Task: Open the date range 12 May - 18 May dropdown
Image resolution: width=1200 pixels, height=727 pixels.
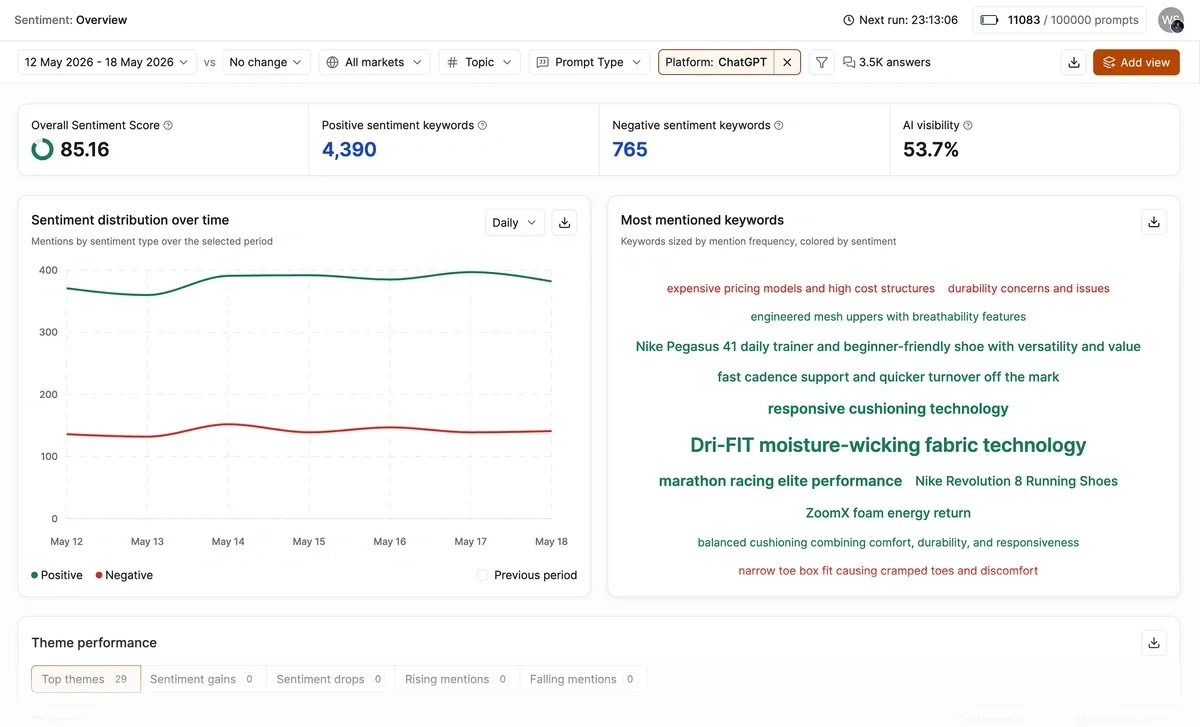Action: 107,62
